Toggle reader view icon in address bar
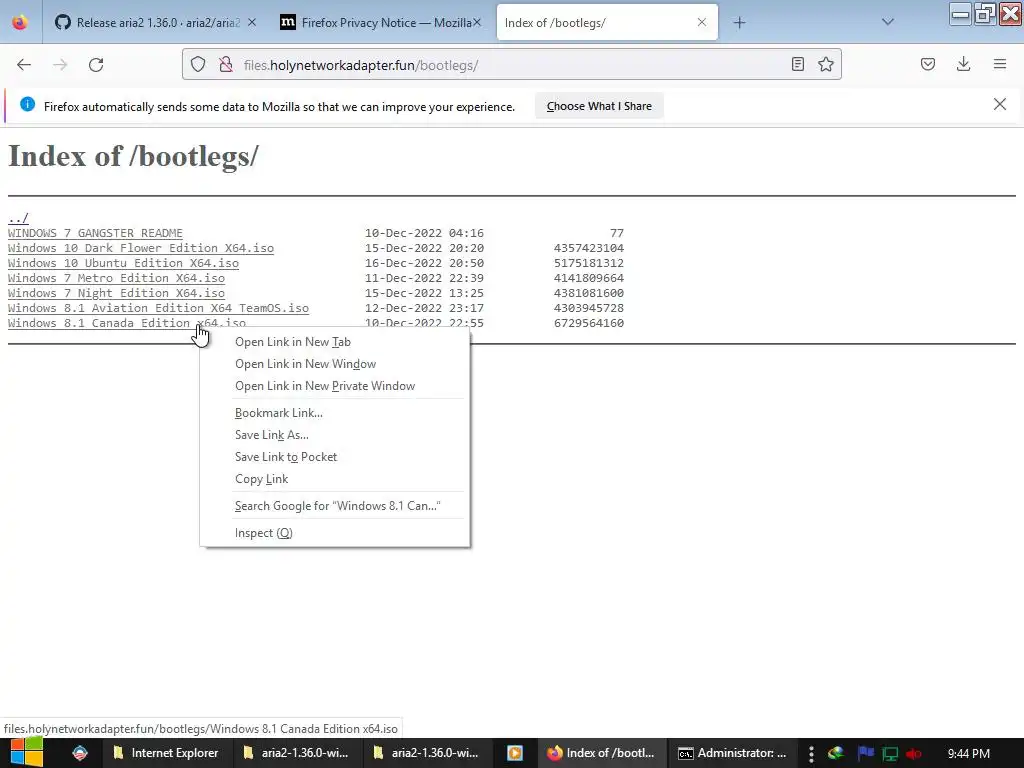The width and height of the screenshot is (1024, 768). pos(797,64)
